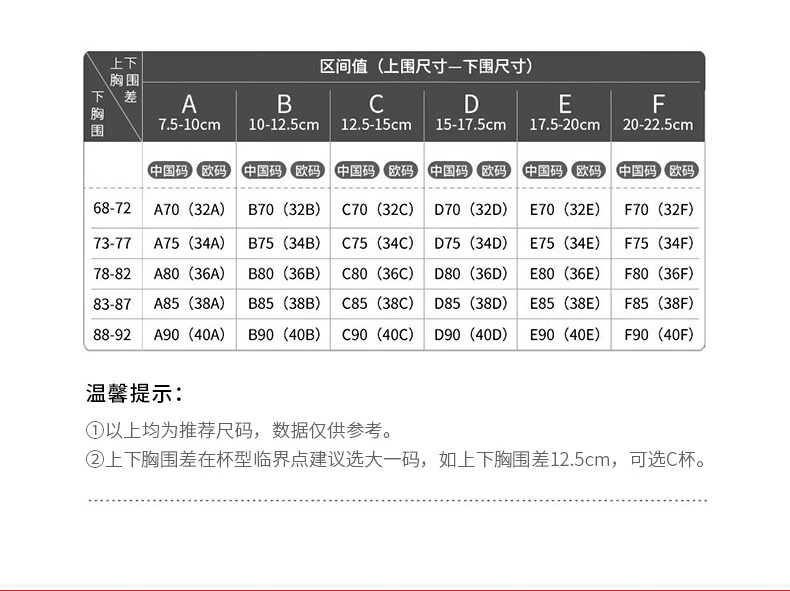Click the A70 (32A) size cell
Viewport: 790px width, 591px height.
coord(189,209)
